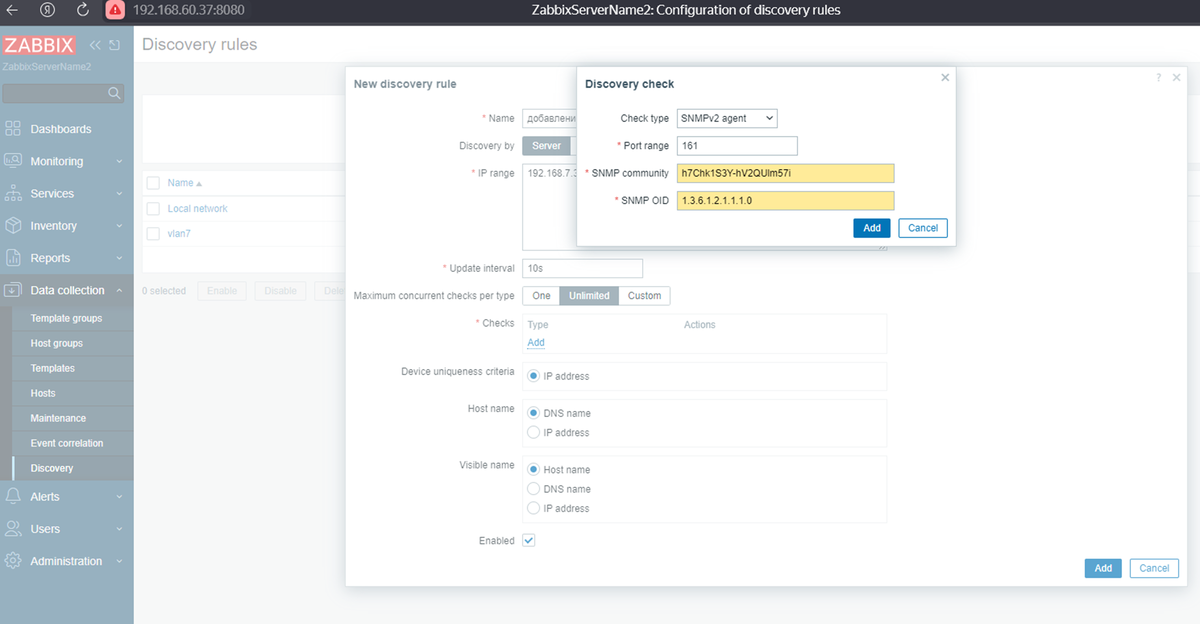Open the vlan7 discovery rule
1200x624 pixels.
(x=179, y=233)
